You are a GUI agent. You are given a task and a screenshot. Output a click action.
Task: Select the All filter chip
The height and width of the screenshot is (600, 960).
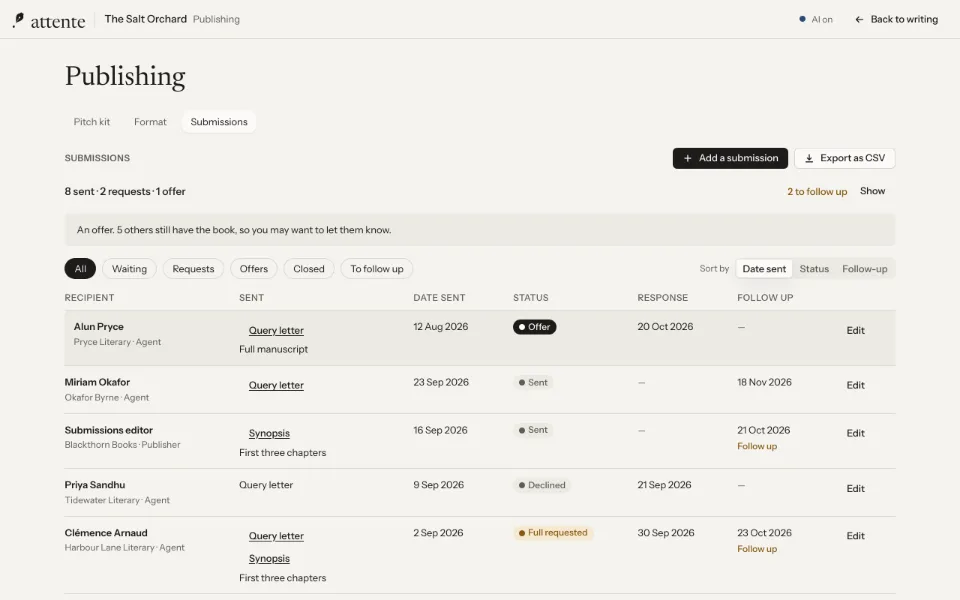pyautogui.click(x=80, y=269)
